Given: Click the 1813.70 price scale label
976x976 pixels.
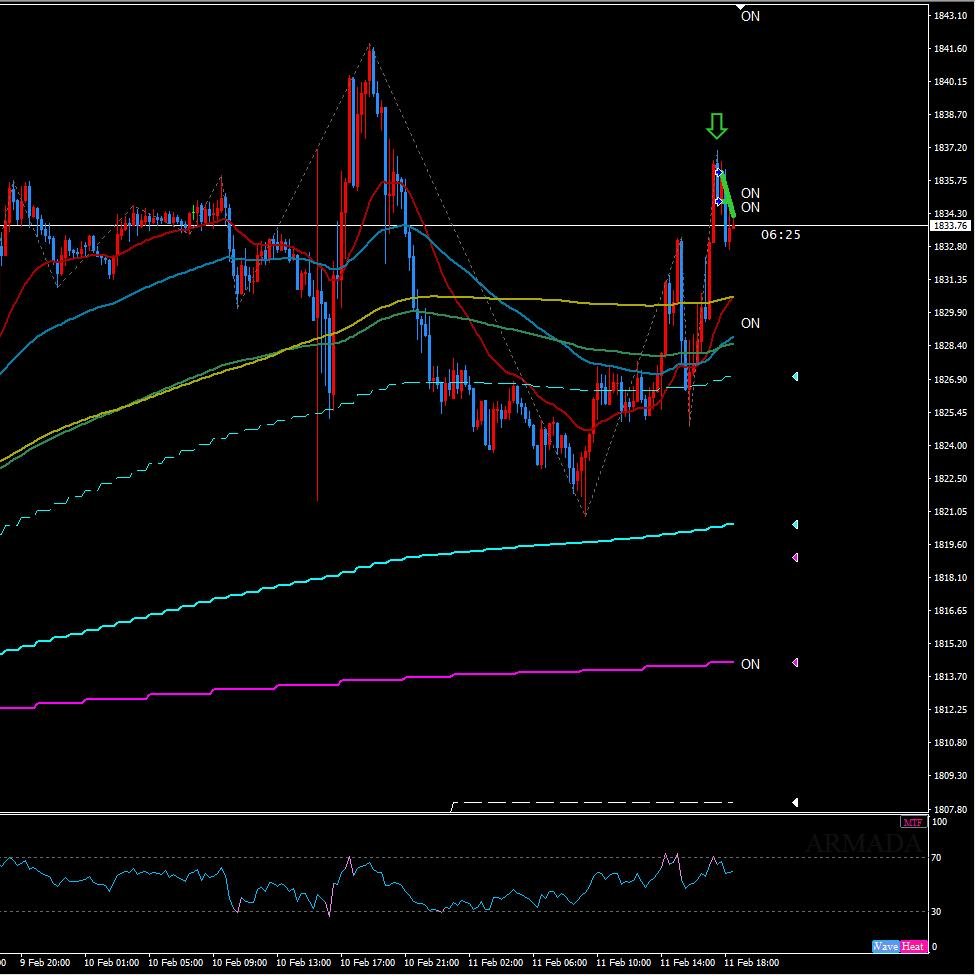Looking at the screenshot, I should pos(950,676).
